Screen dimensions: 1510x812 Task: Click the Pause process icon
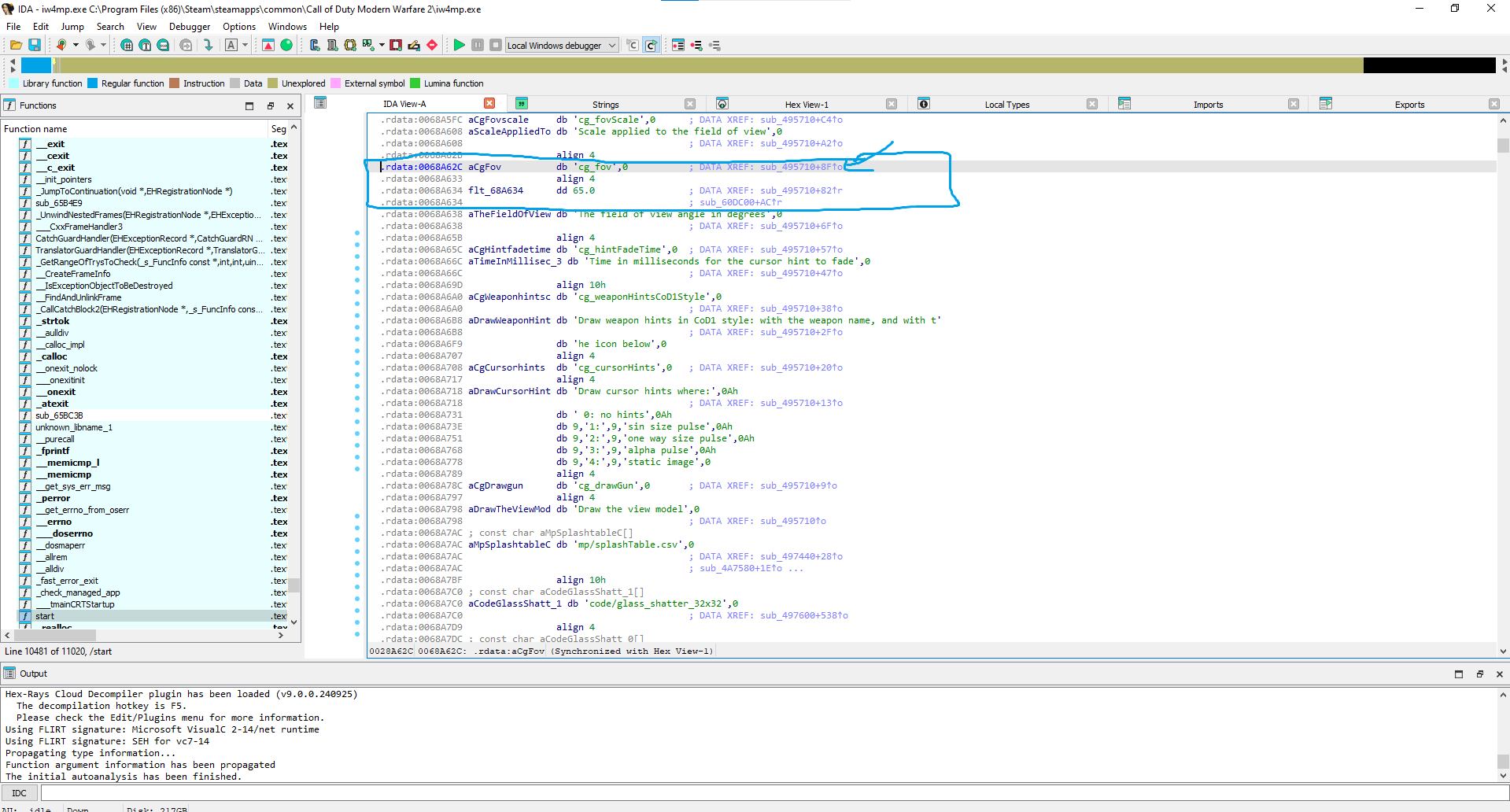[x=478, y=45]
